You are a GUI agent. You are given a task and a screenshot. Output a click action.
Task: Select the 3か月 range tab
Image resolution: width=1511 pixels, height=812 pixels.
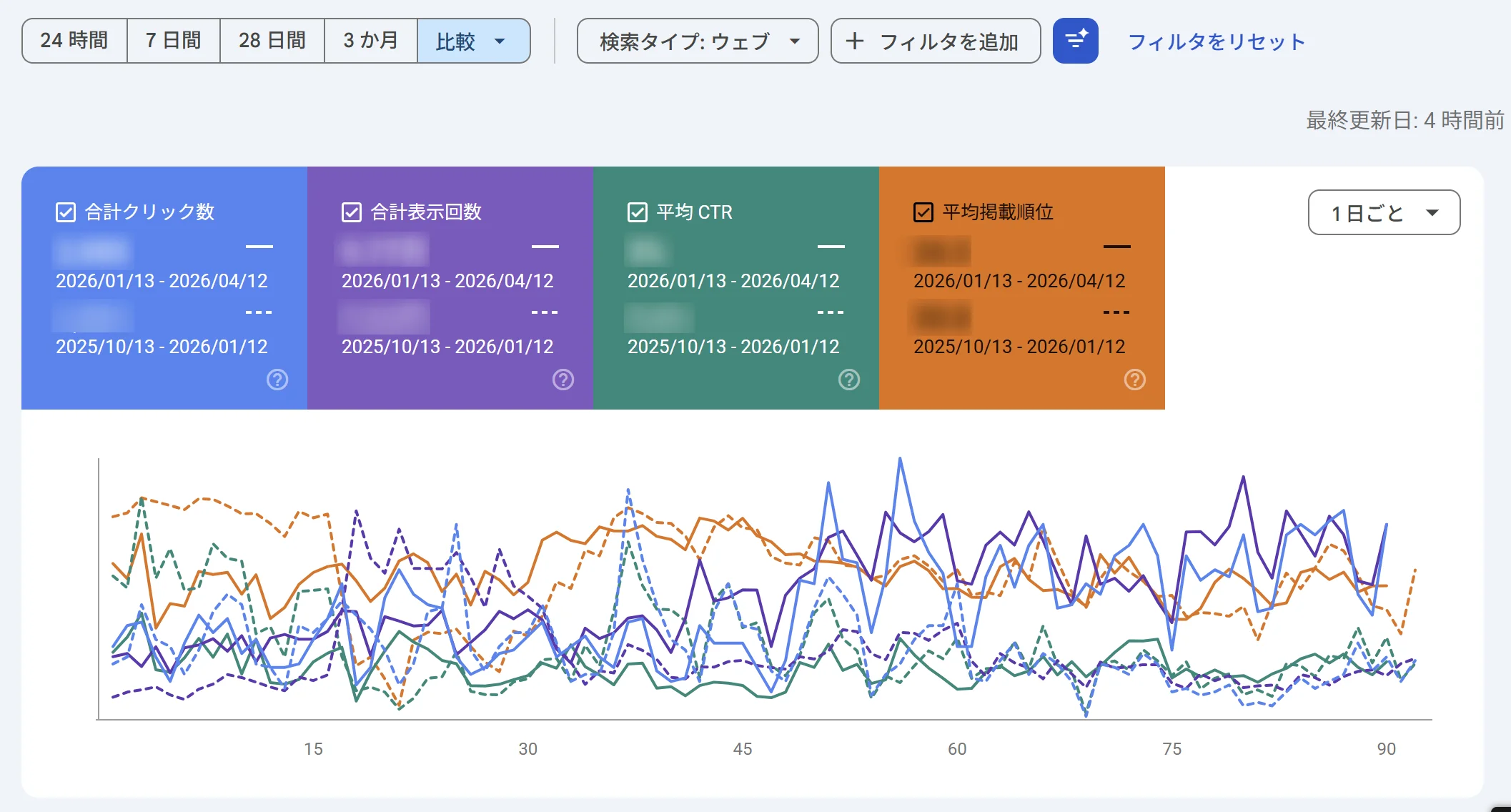click(x=371, y=41)
